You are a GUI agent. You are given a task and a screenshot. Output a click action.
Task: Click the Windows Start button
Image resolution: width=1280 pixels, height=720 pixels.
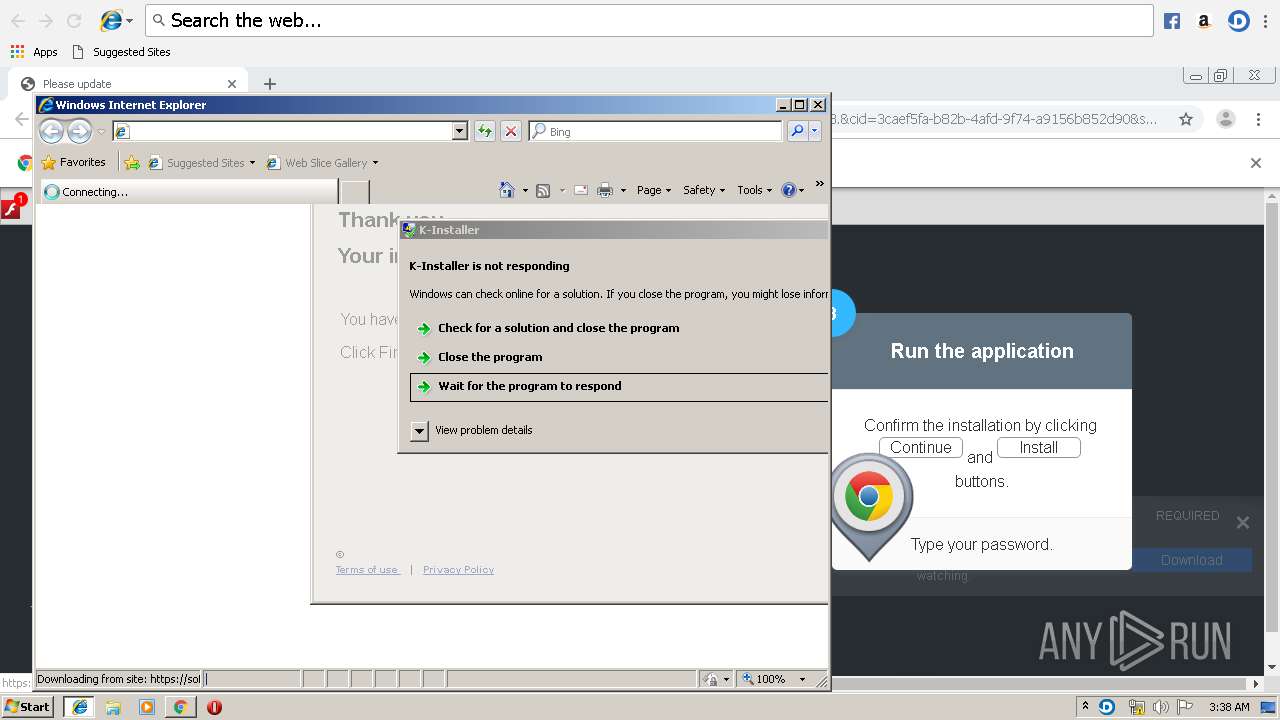coord(27,707)
